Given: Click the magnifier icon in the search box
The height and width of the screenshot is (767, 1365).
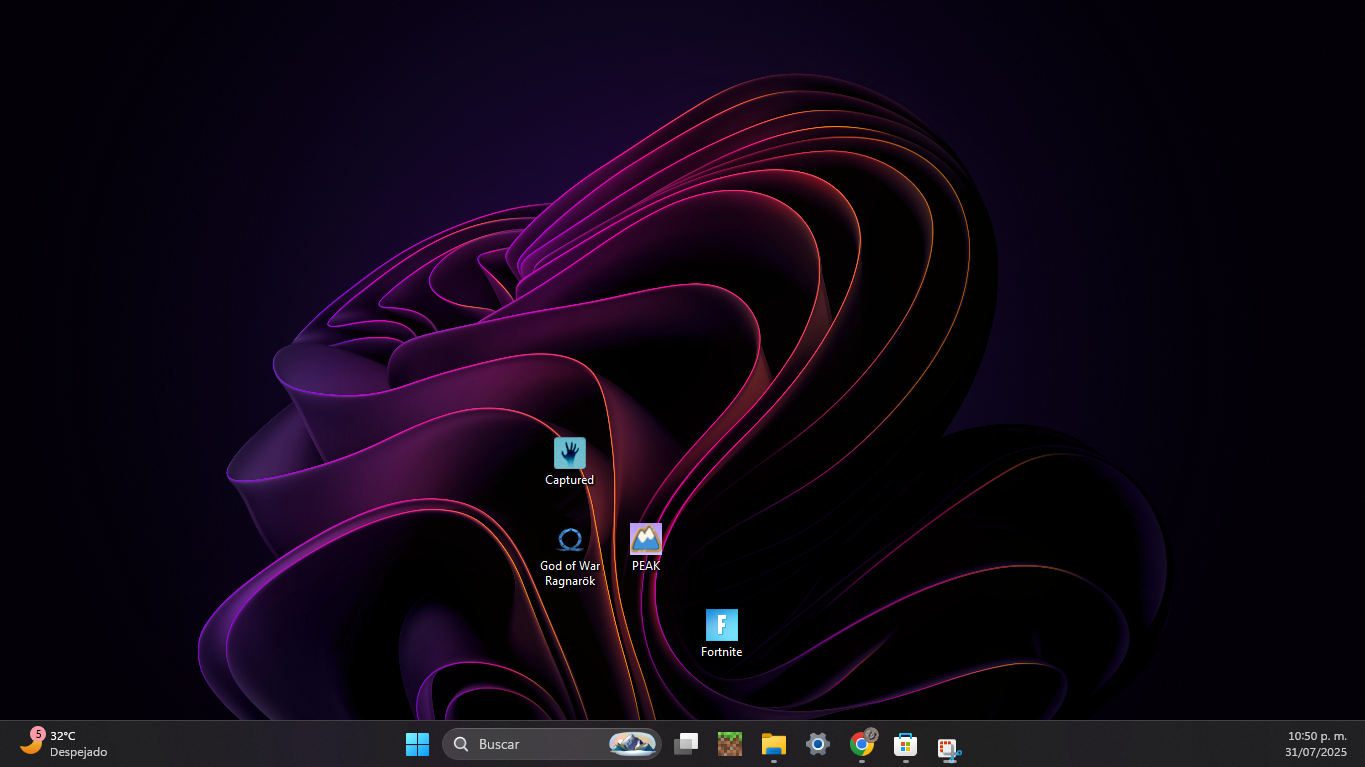Looking at the screenshot, I should tap(461, 744).
